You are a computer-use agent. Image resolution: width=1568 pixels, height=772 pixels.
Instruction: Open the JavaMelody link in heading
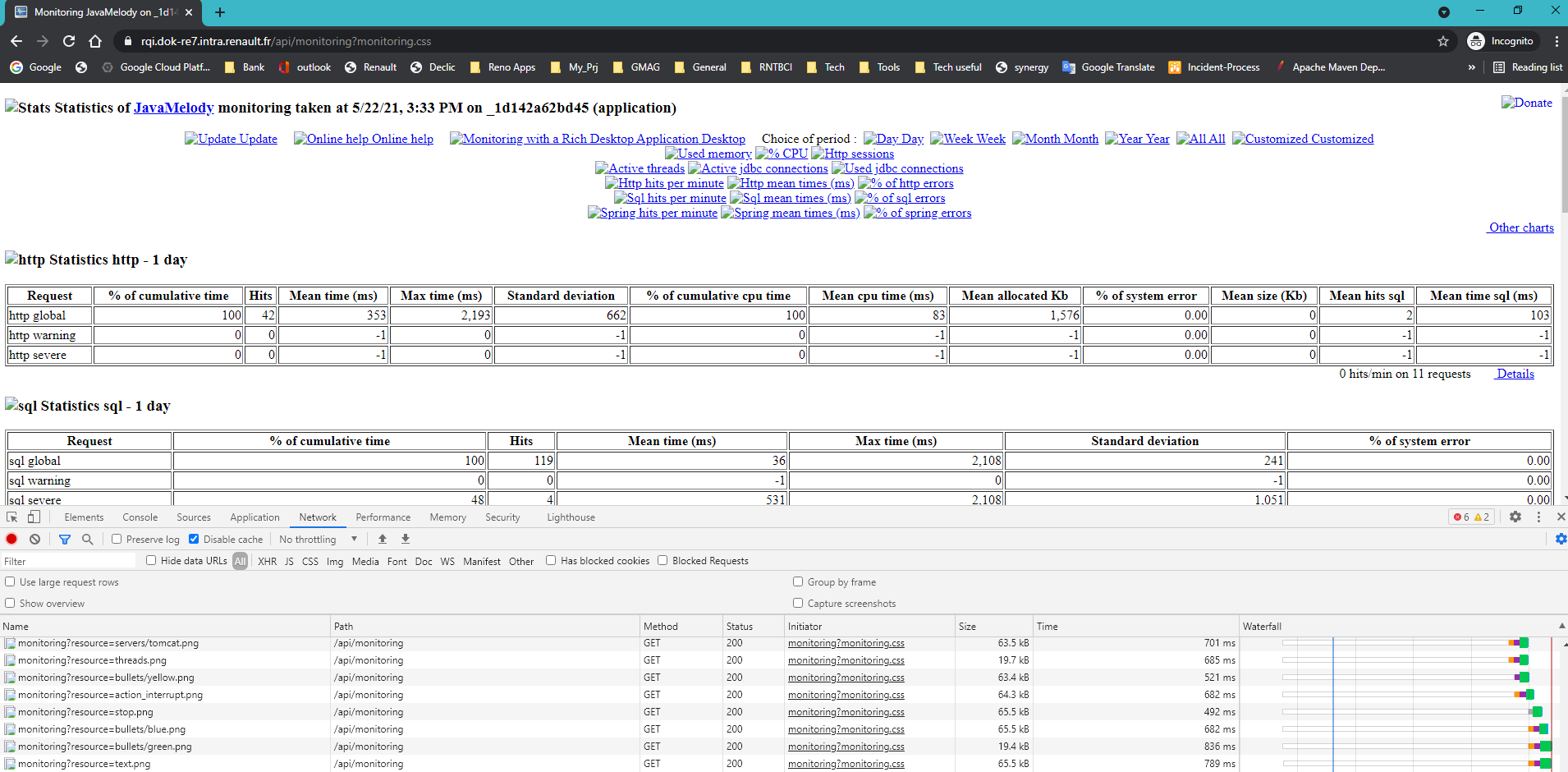pos(173,108)
